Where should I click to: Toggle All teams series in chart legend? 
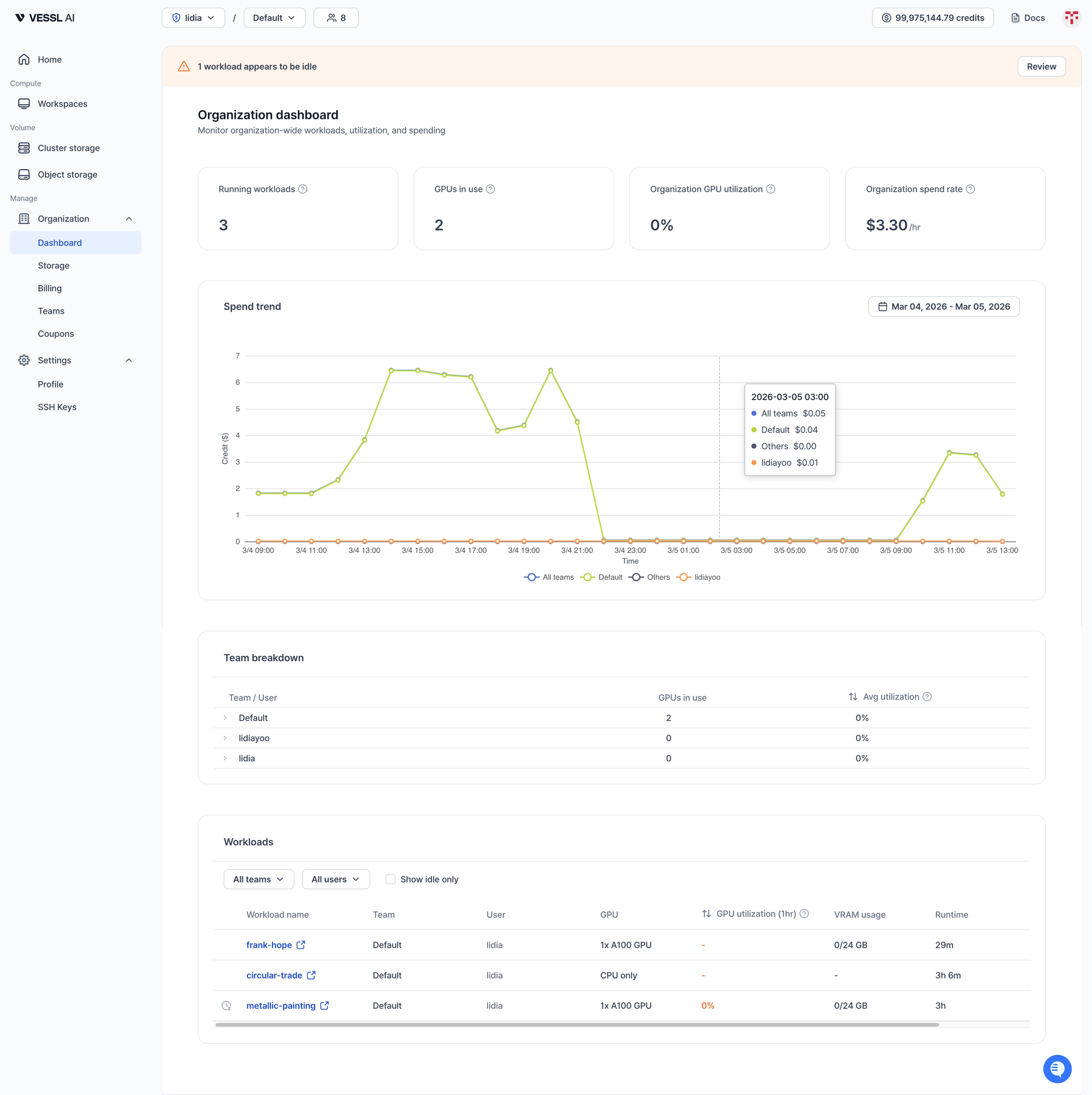click(549, 577)
